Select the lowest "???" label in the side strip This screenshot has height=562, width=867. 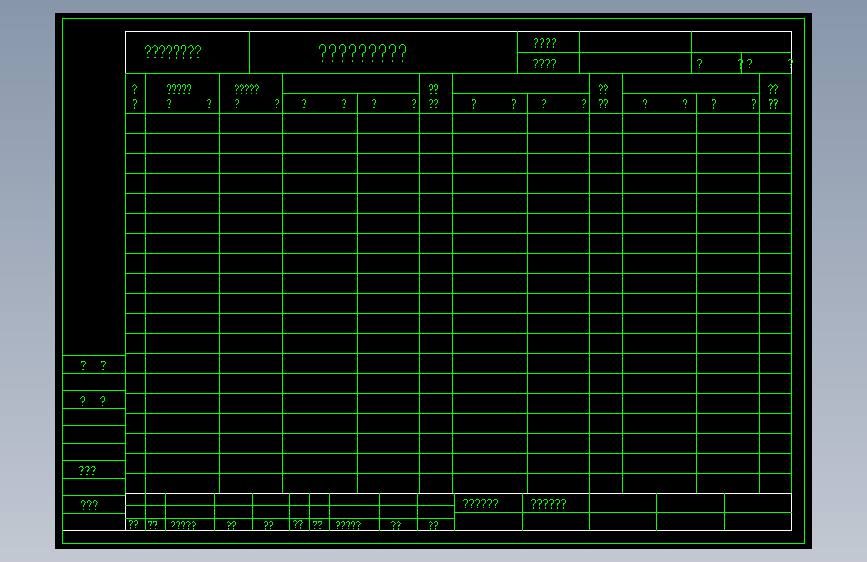[89, 504]
